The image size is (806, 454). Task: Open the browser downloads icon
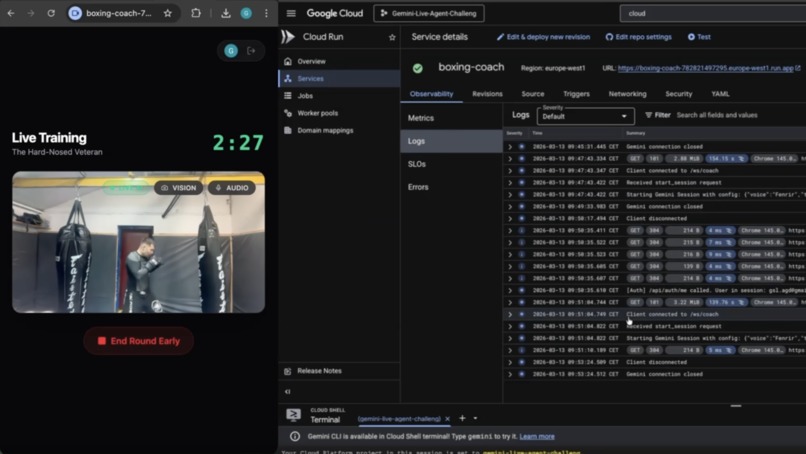pyautogui.click(x=226, y=13)
